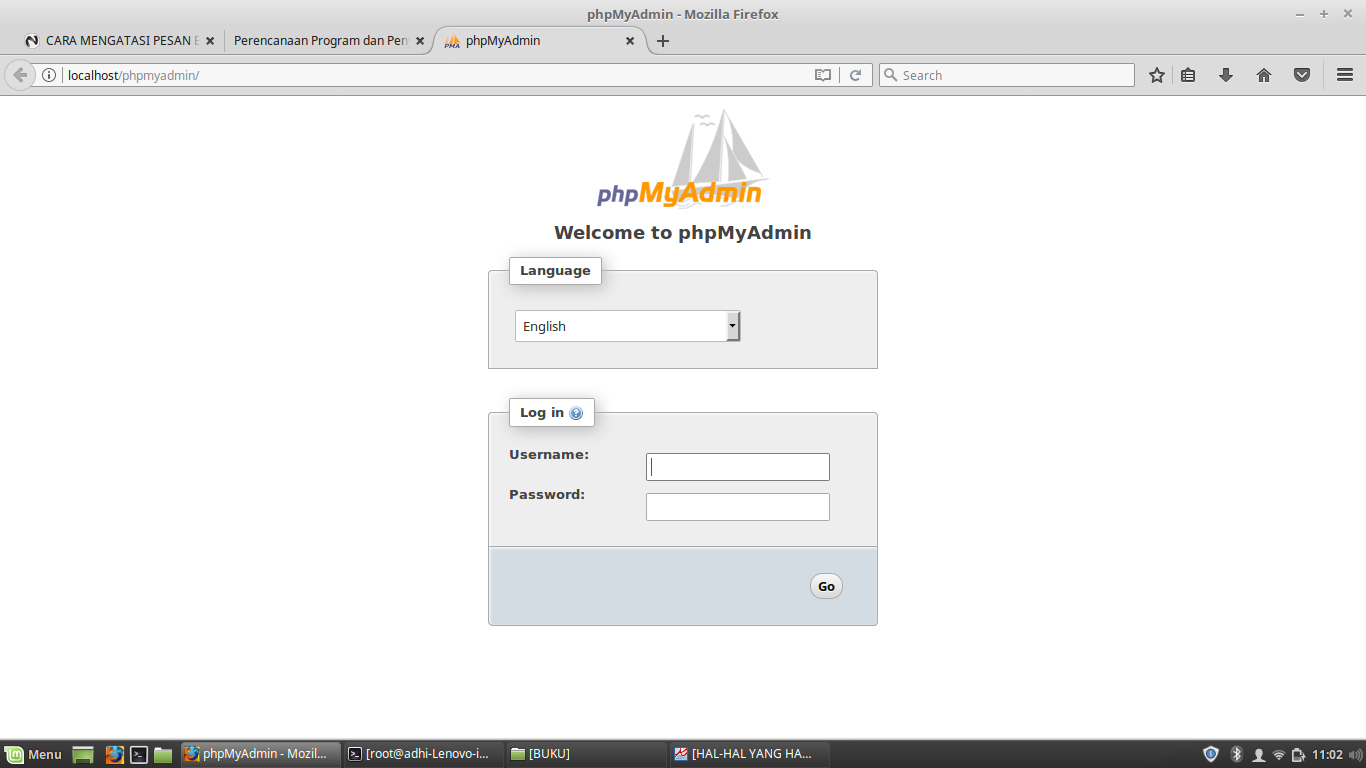Launch Firefox from the panel launcher
This screenshot has width=1366, height=768.
pos(115,754)
